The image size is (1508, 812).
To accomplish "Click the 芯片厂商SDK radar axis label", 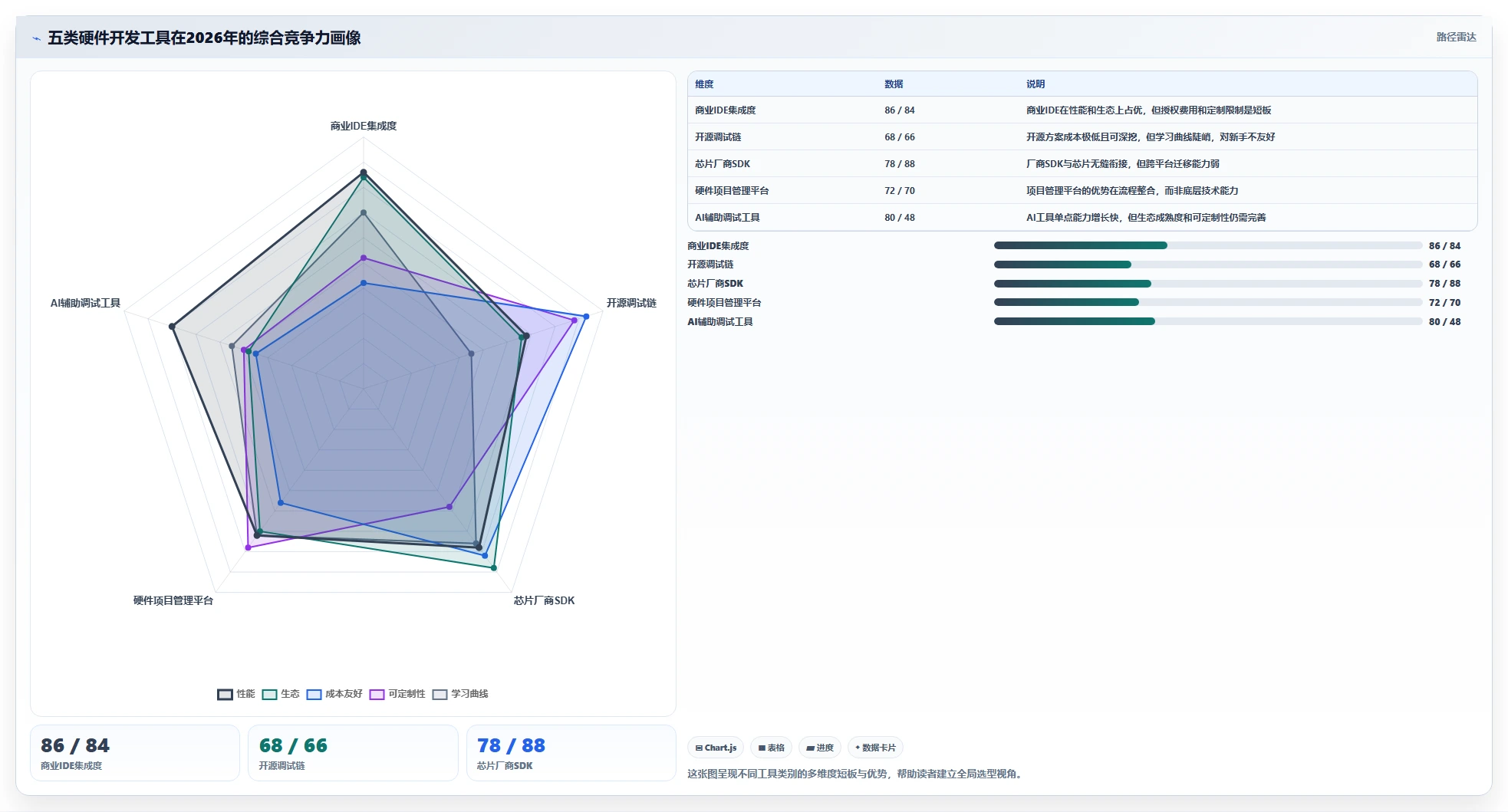I will click(544, 600).
